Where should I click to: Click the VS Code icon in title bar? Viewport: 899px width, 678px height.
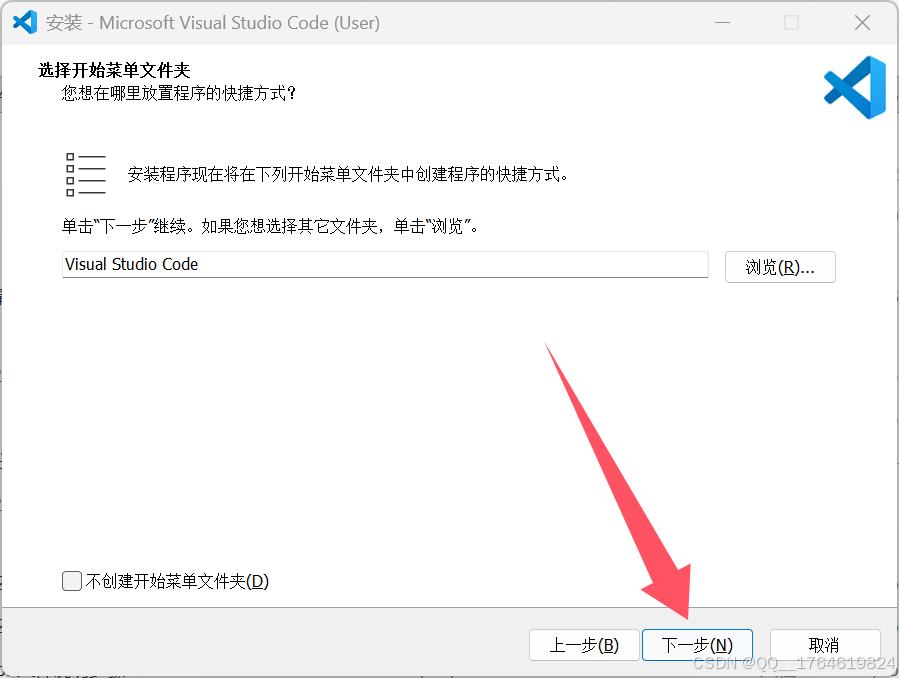point(25,22)
